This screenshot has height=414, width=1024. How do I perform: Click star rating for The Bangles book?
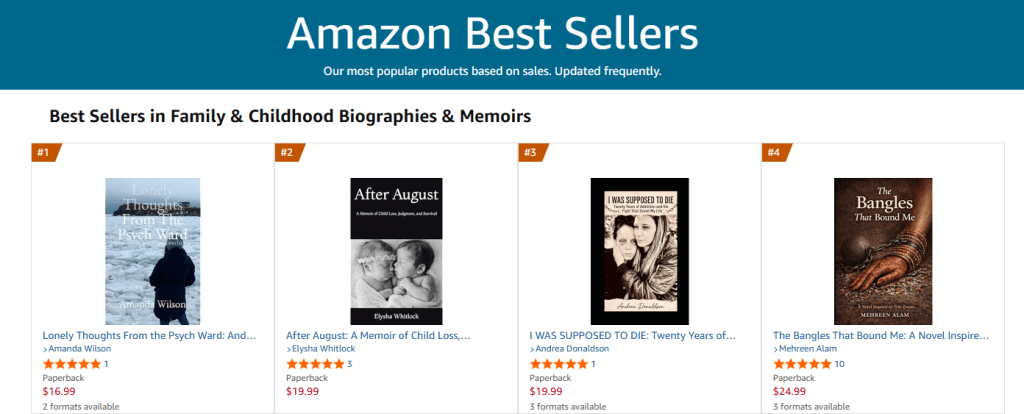pyautogui.click(x=802, y=363)
